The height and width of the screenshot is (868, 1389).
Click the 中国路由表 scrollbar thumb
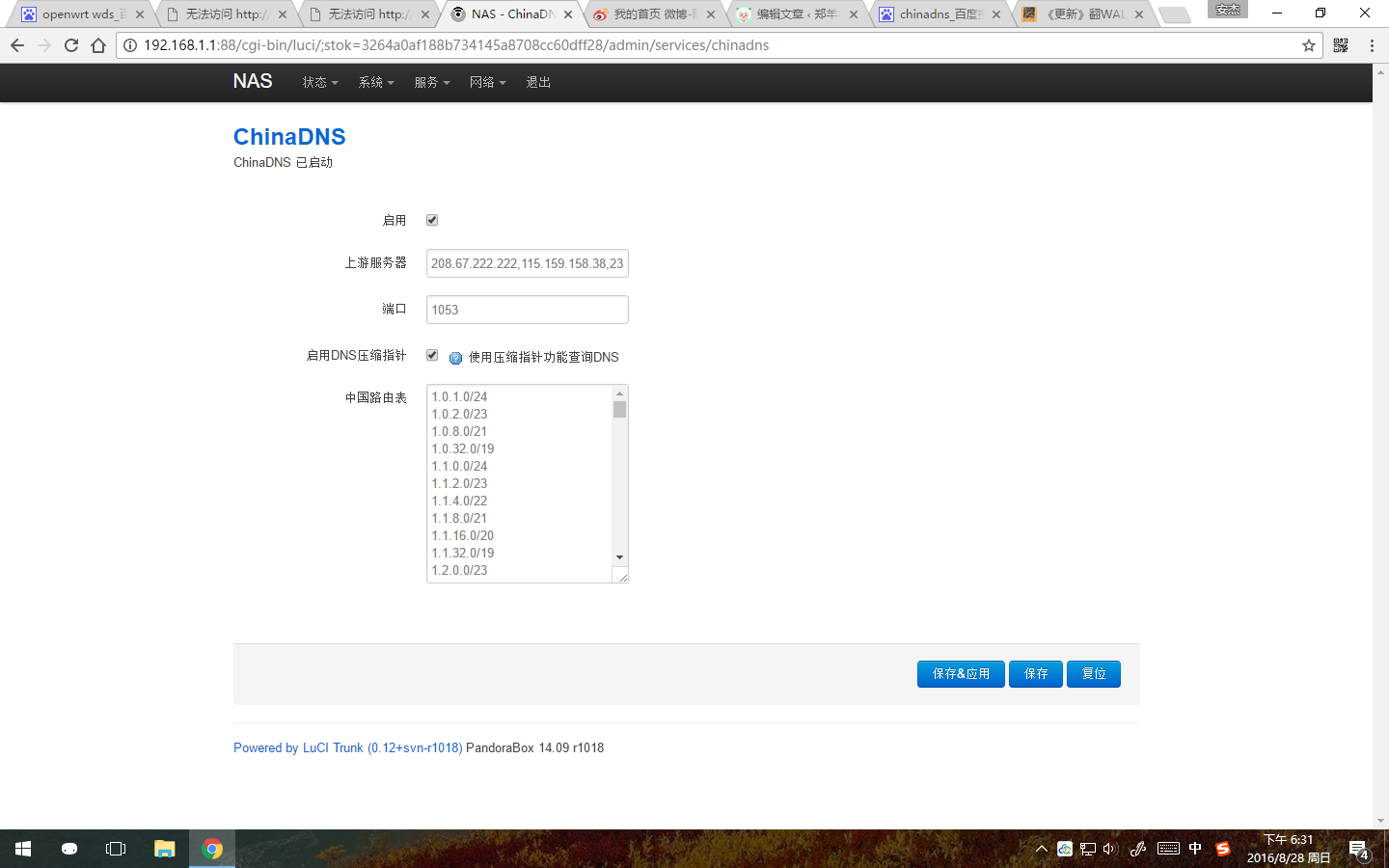pyautogui.click(x=619, y=410)
